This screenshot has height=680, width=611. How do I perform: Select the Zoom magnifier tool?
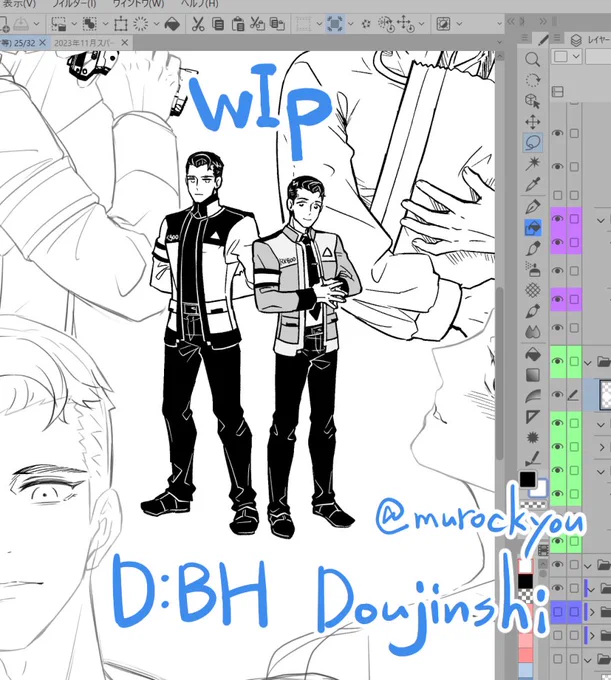click(x=533, y=59)
